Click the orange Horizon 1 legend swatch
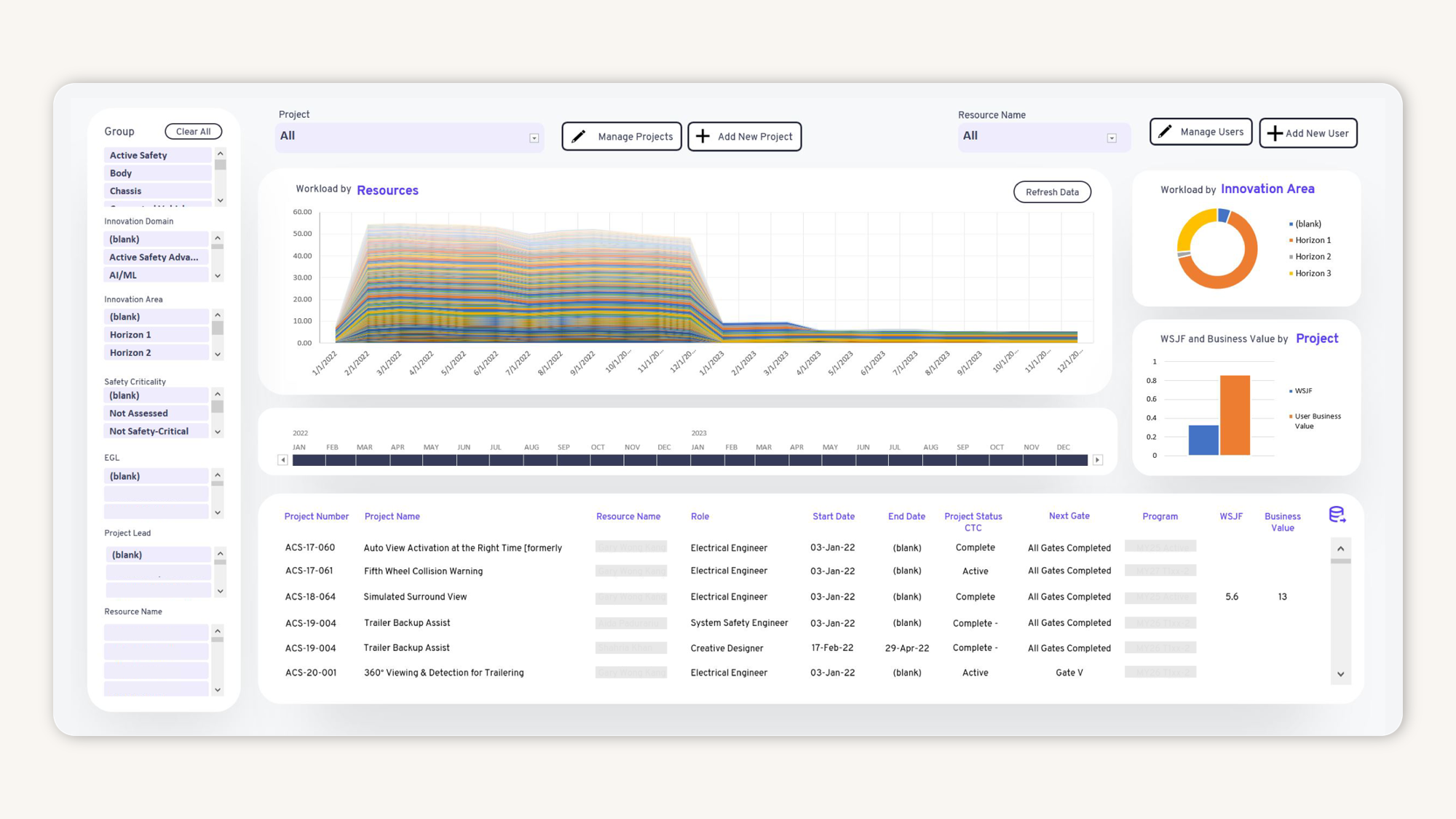 (x=1291, y=240)
